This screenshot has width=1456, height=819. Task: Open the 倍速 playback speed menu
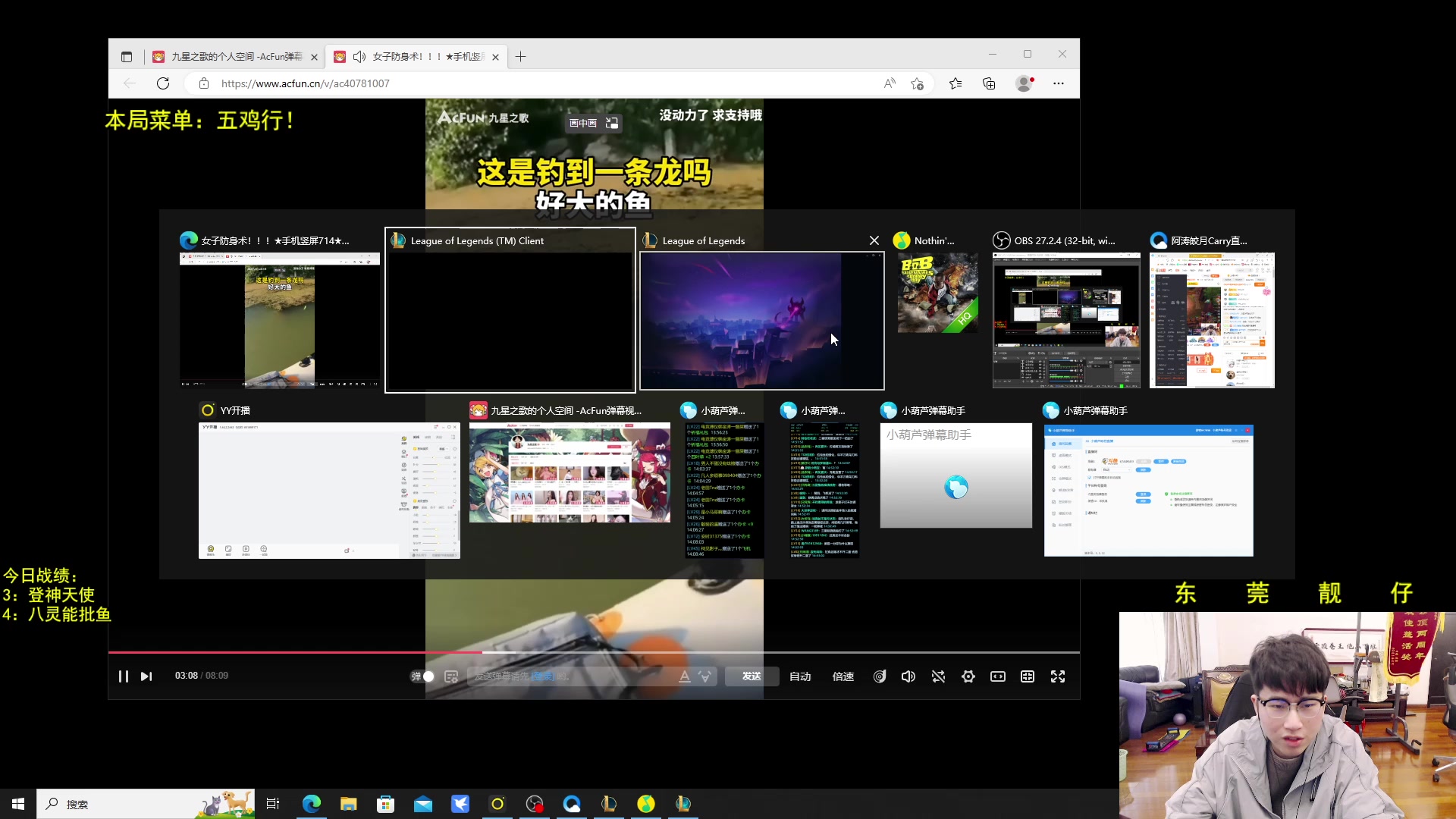coord(843,676)
